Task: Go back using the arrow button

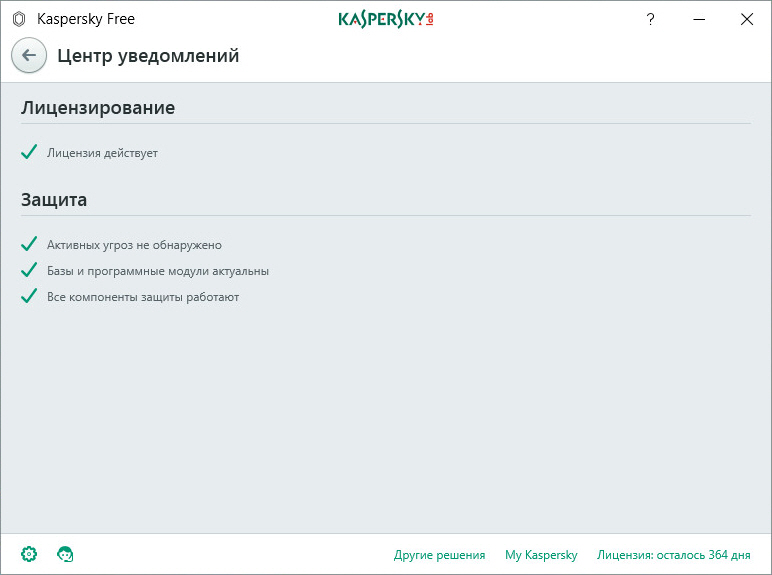Action: 29,55
